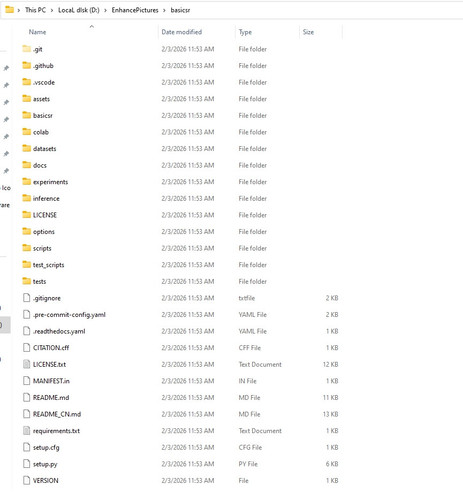This screenshot has height=500, width=463.
Task: Select the experiments folder icon
Action: (27, 182)
